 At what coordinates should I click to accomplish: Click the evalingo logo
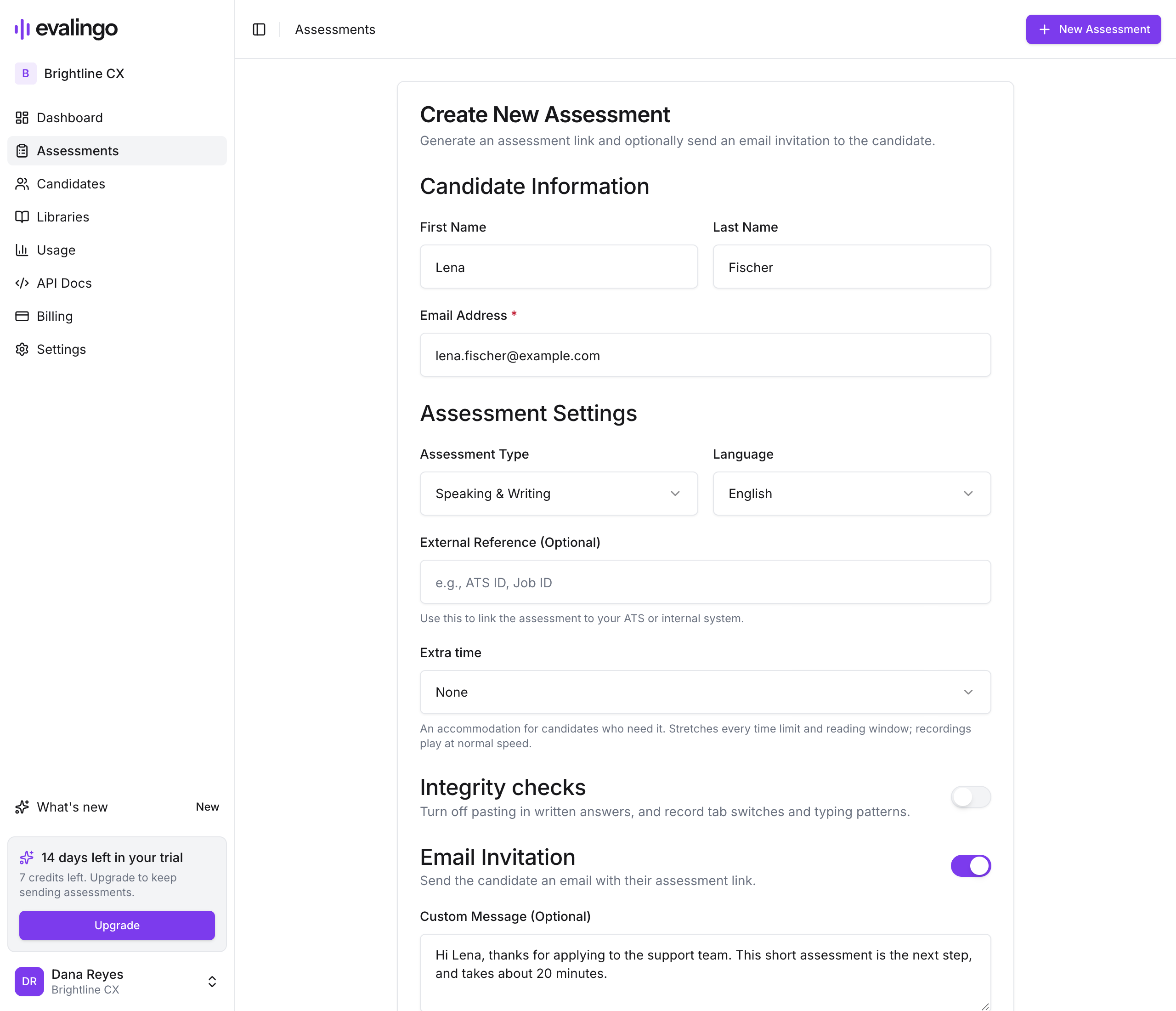click(x=66, y=28)
